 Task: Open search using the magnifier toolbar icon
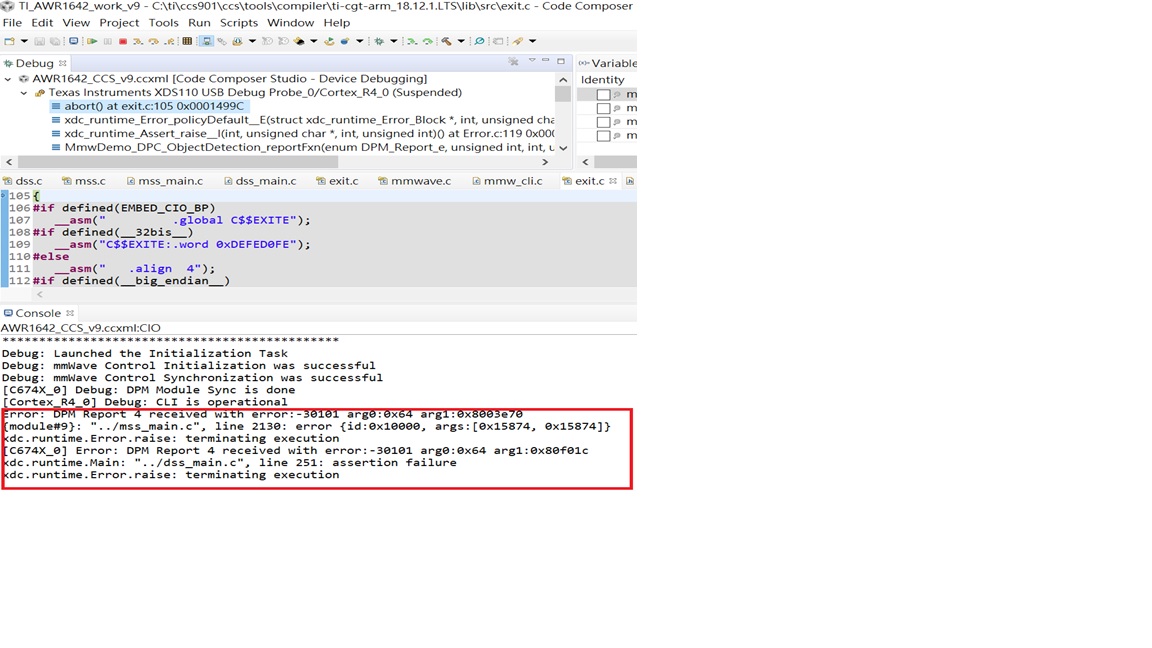pyautogui.click(x=479, y=41)
